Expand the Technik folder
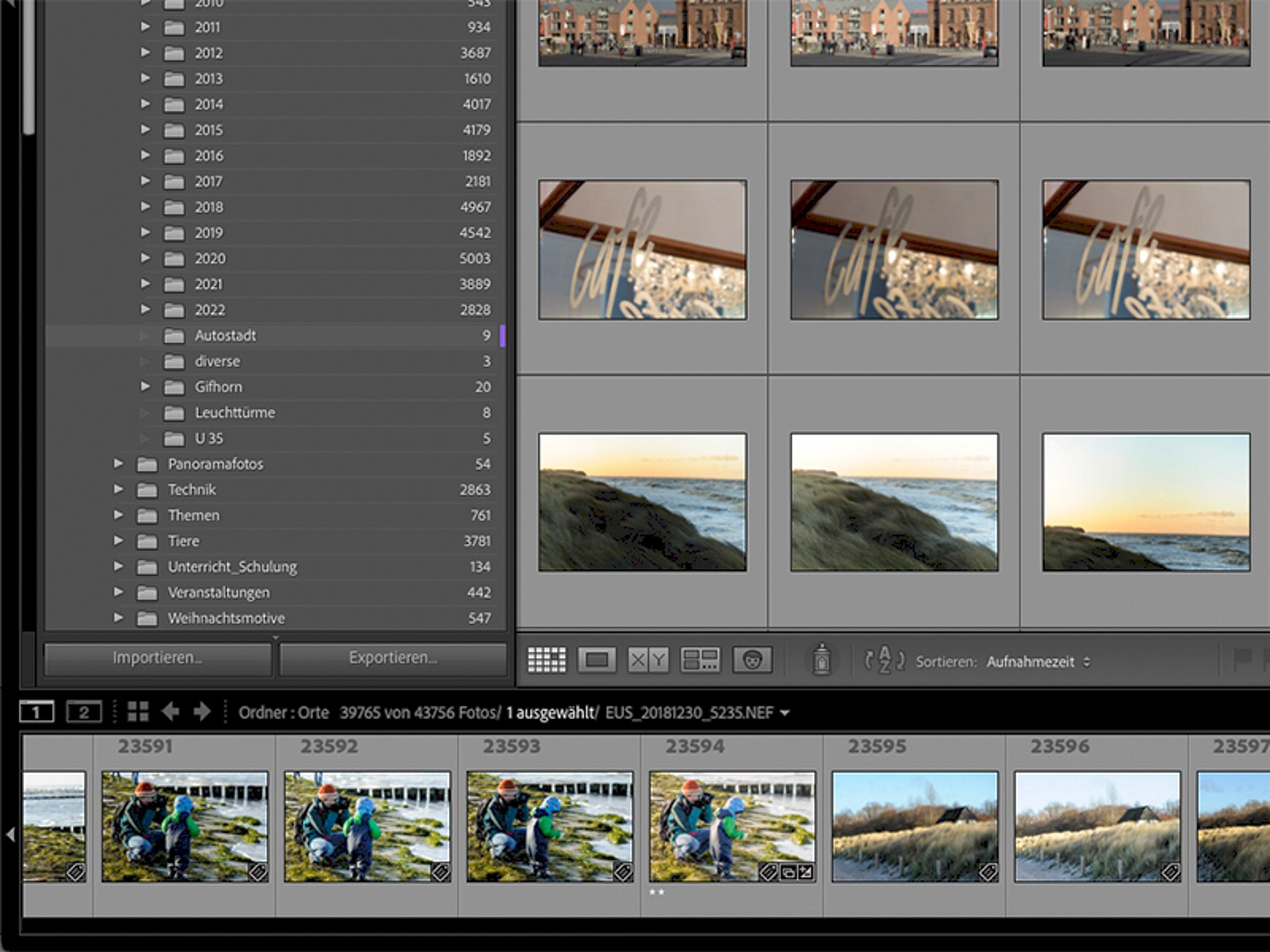The height and width of the screenshot is (952, 1270). click(119, 489)
